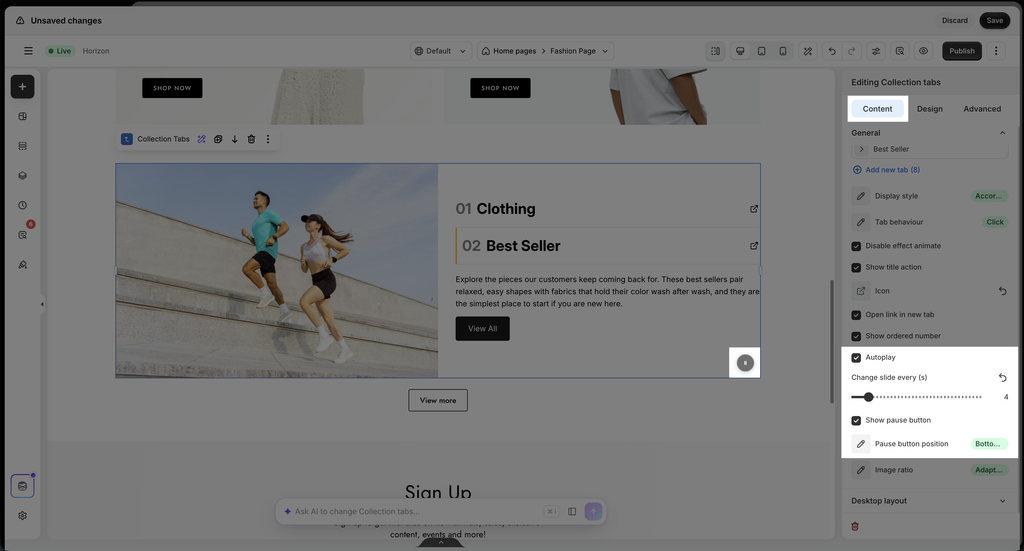
Task: Click the undo arrow in top toolbar
Action: click(x=832, y=51)
